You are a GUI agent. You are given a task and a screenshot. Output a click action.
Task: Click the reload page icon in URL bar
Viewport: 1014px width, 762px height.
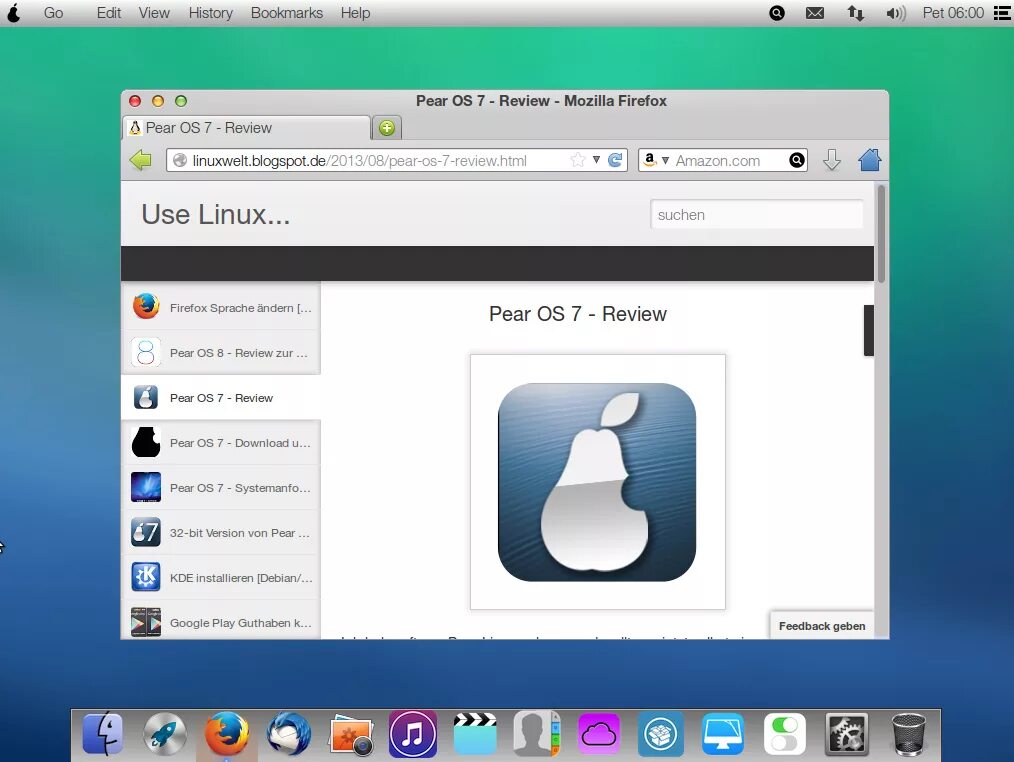(616, 160)
